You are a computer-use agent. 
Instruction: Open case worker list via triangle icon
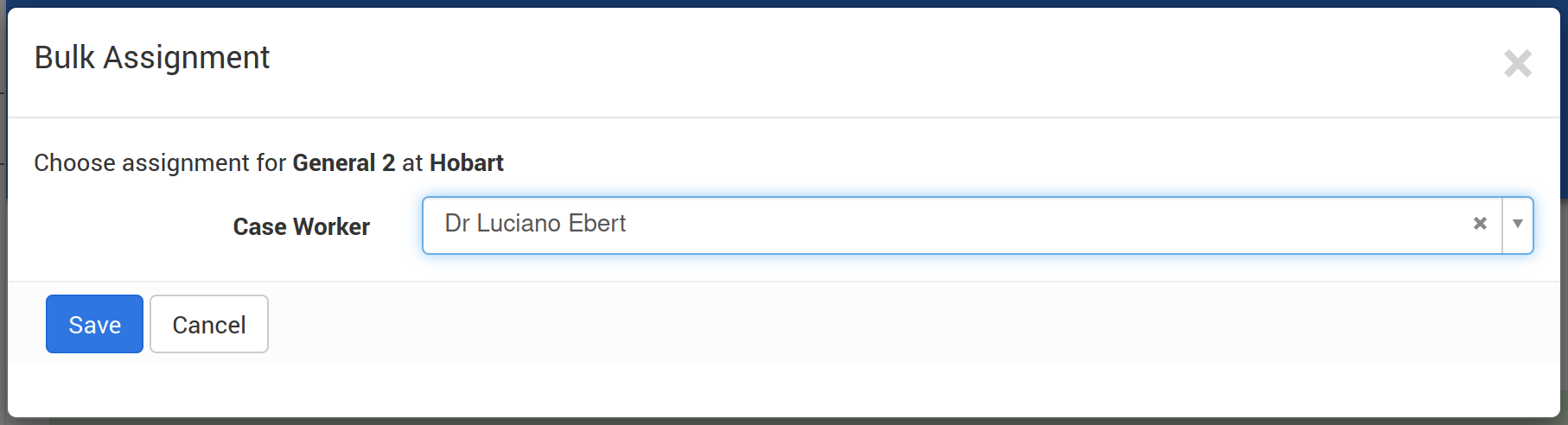click(x=1517, y=225)
